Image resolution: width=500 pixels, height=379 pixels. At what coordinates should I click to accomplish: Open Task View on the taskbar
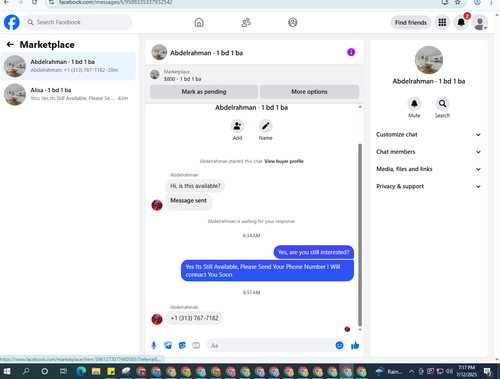63,371
